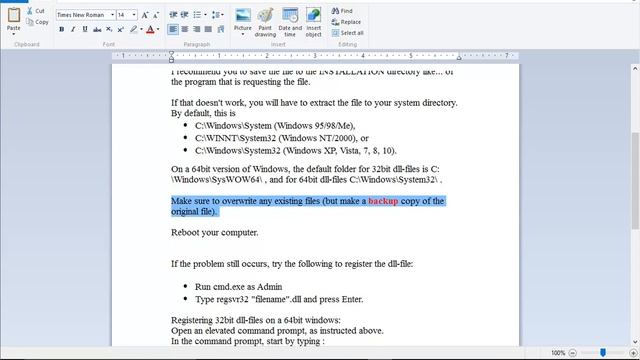Image resolution: width=640 pixels, height=360 pixels.
Task: Open the highlight color dropdown arrow
Action: (141, 29)
